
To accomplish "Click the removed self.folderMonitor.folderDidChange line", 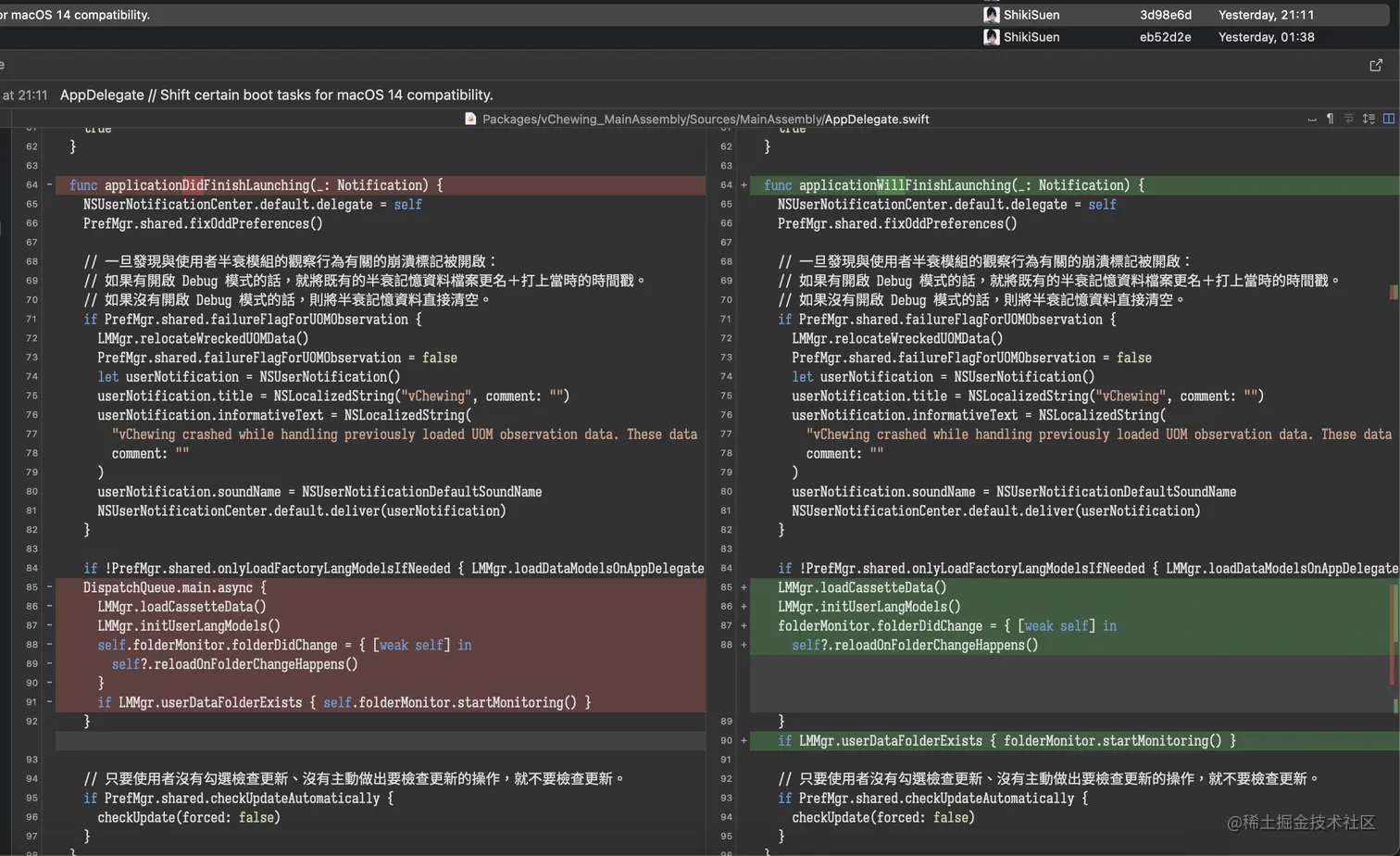I will pyautogui.click(x=381, y=645).
